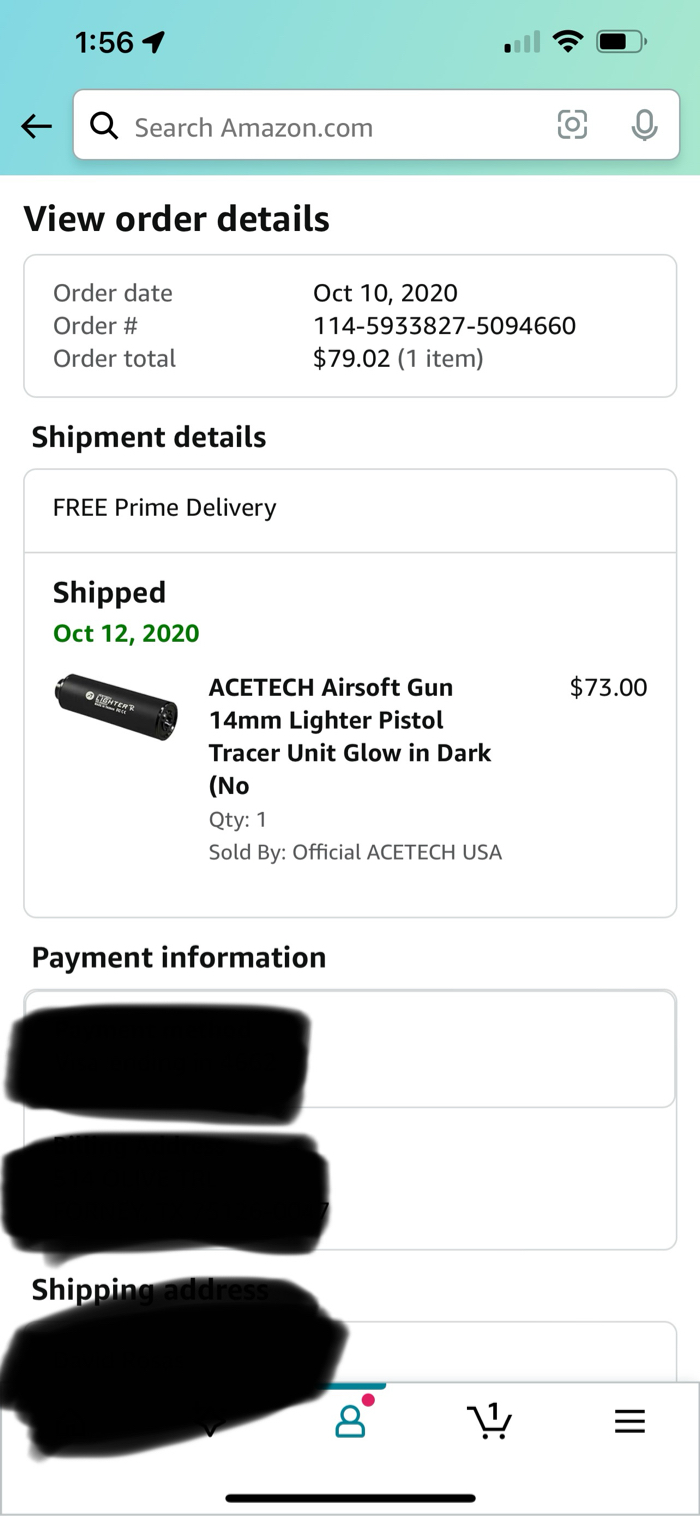Tap the $73.00 item price
Image resolution: width=700 pixels, height=1516 pixels.
608,688
